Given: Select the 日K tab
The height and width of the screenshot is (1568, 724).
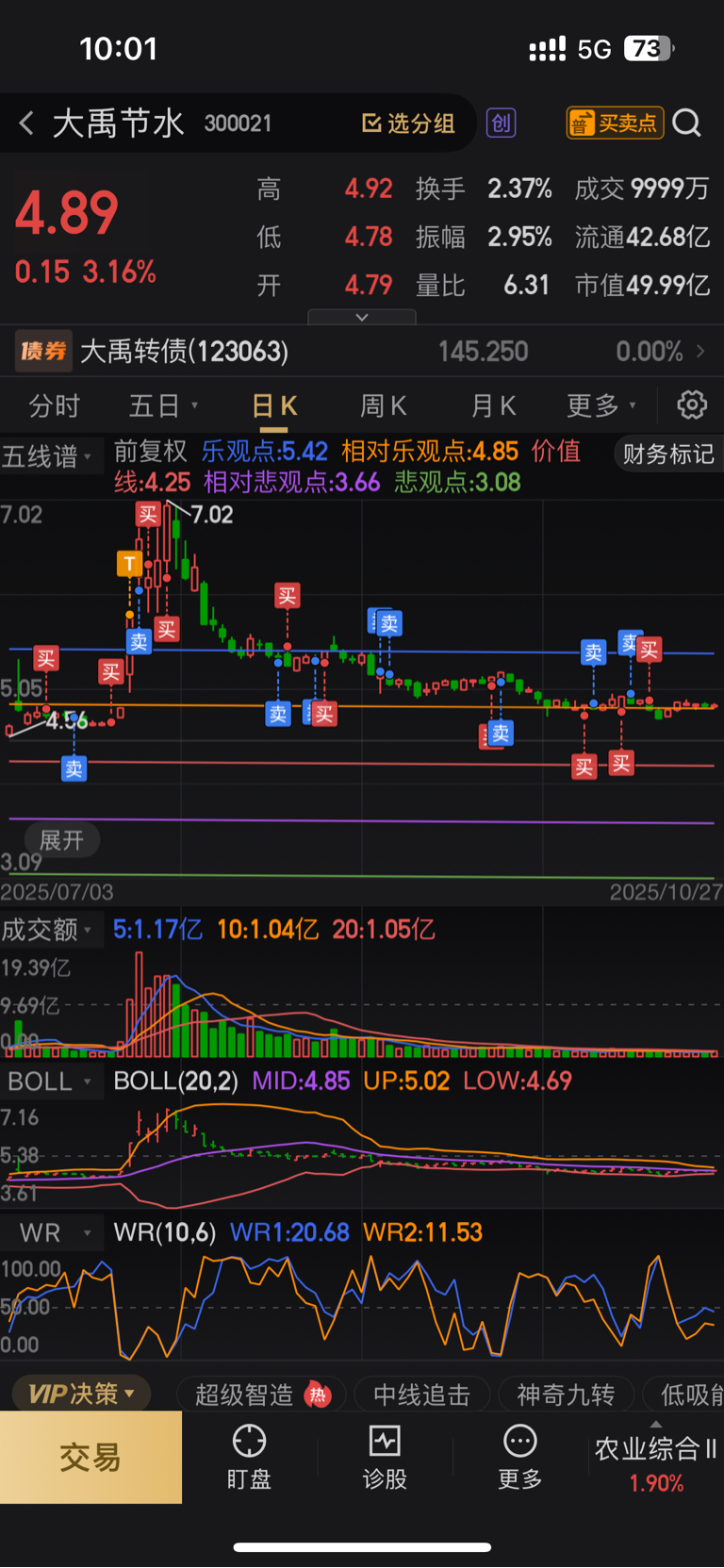Looking at the screenshot, I should 274,406.
